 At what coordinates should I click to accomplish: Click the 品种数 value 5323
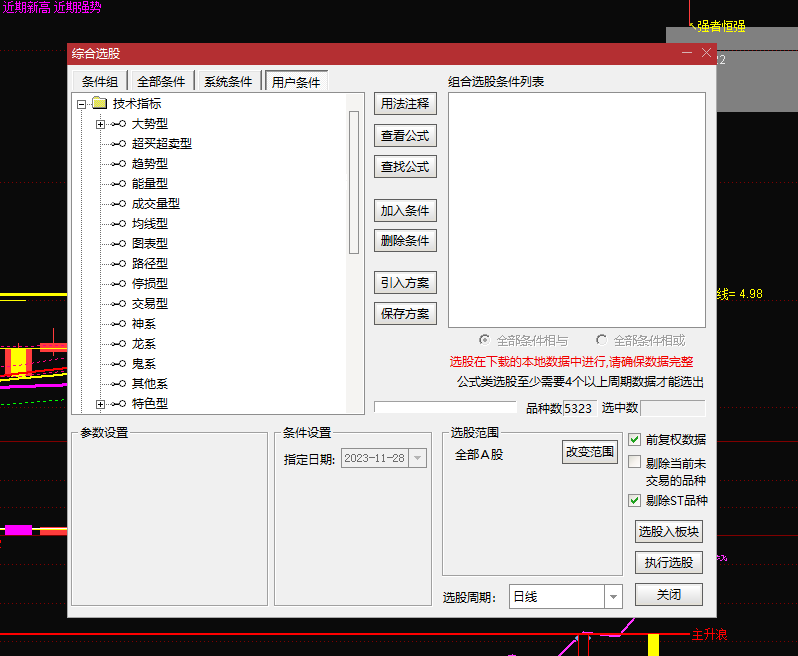pos(579,409)
